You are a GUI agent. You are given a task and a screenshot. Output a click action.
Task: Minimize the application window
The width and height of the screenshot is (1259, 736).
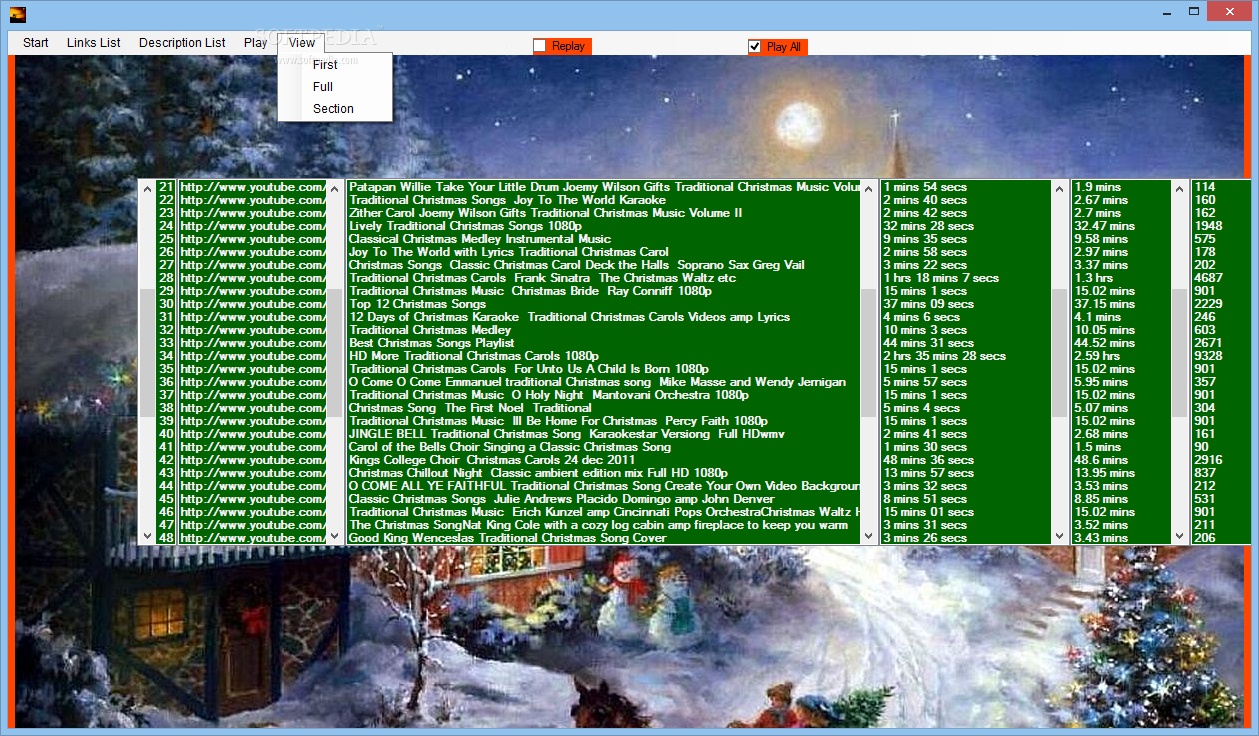coord(1167,12)
